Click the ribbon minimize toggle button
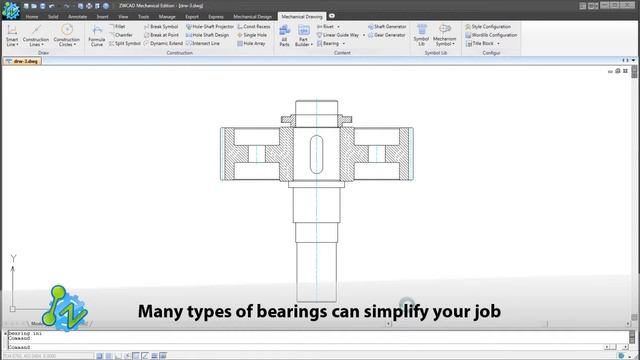The image size is (640, 360). click(x=332, y=16)
